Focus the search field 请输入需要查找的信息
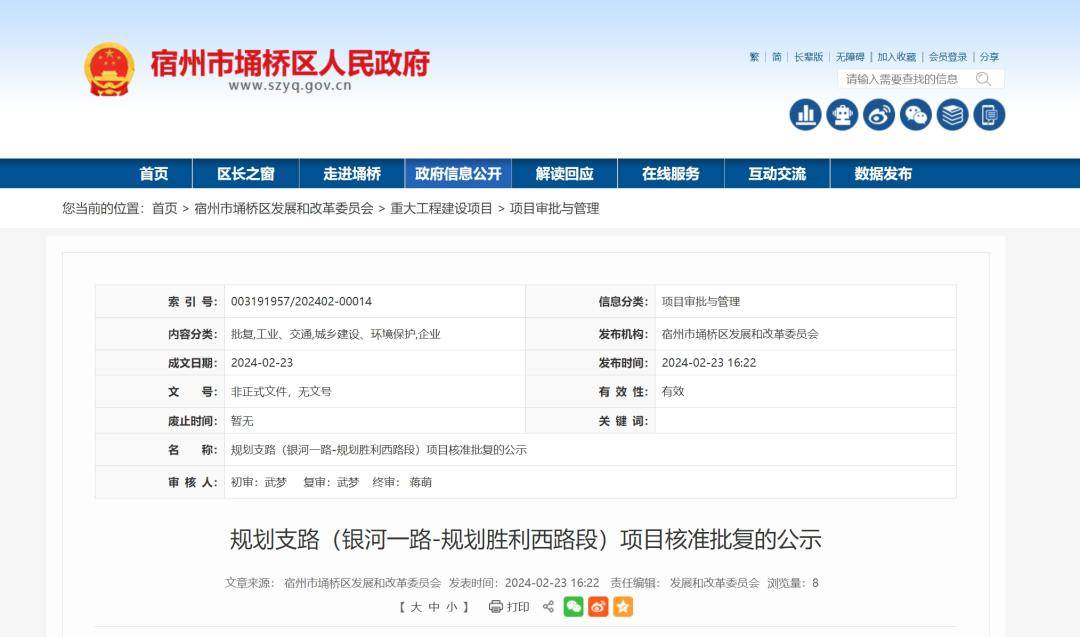 click(902, 79)
